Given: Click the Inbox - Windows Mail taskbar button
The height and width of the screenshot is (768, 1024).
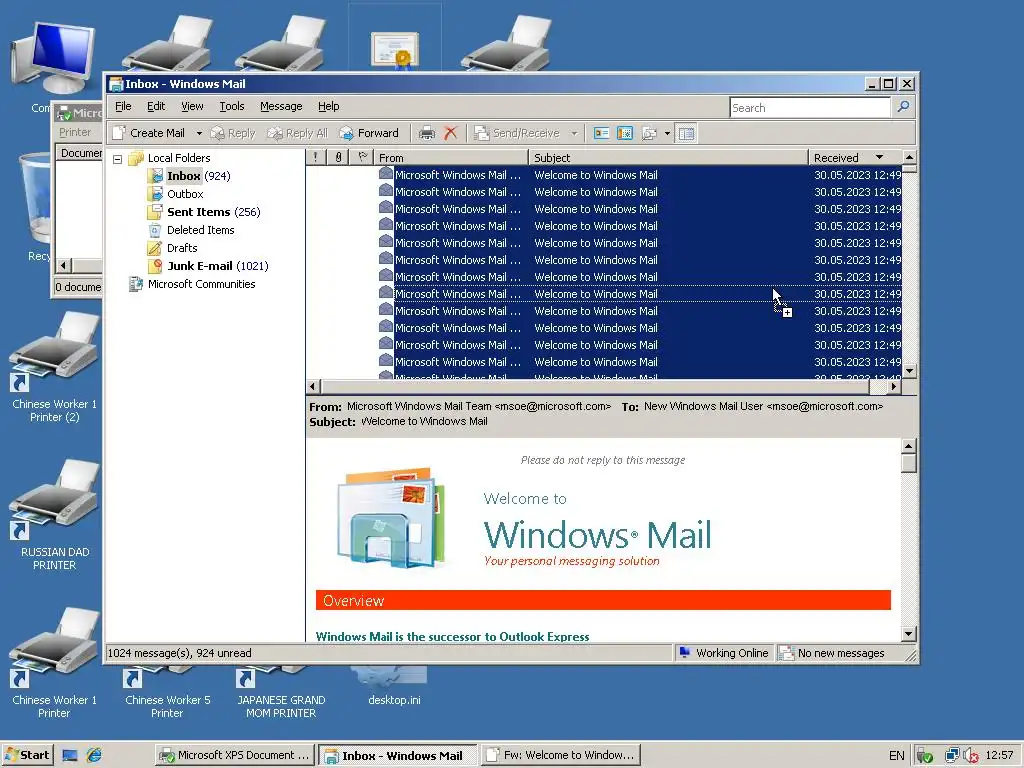Looking at the screenshot, I should pos(398,755).
